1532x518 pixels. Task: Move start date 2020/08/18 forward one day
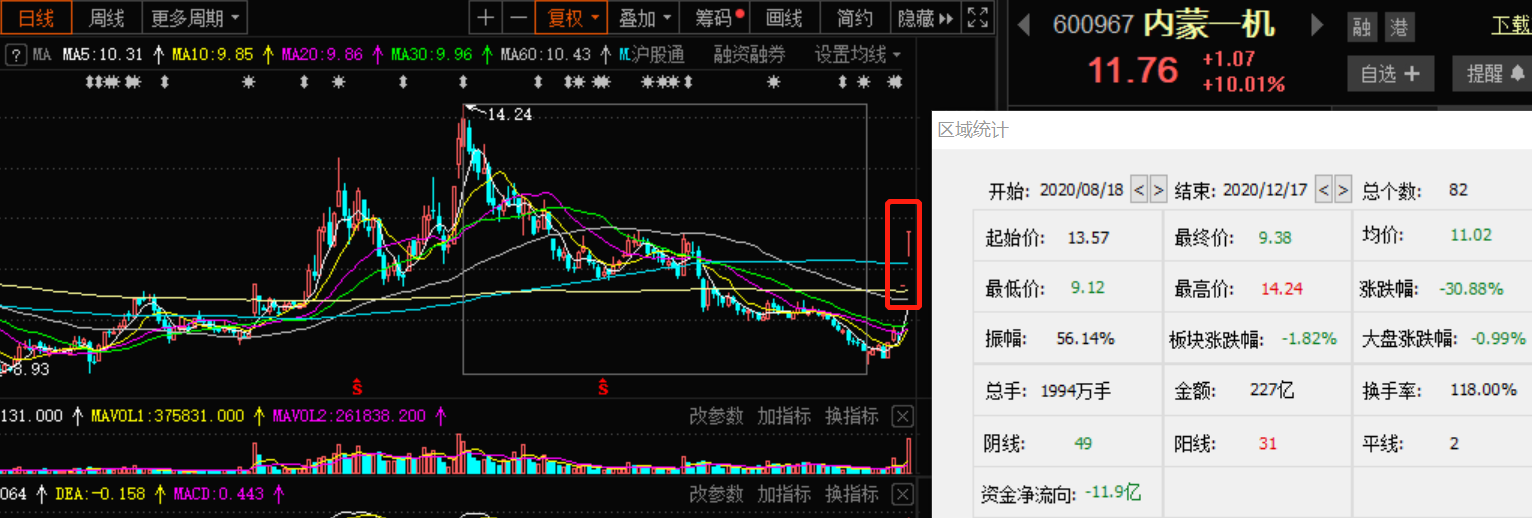pyautogui.click(x=1158, y=189)
